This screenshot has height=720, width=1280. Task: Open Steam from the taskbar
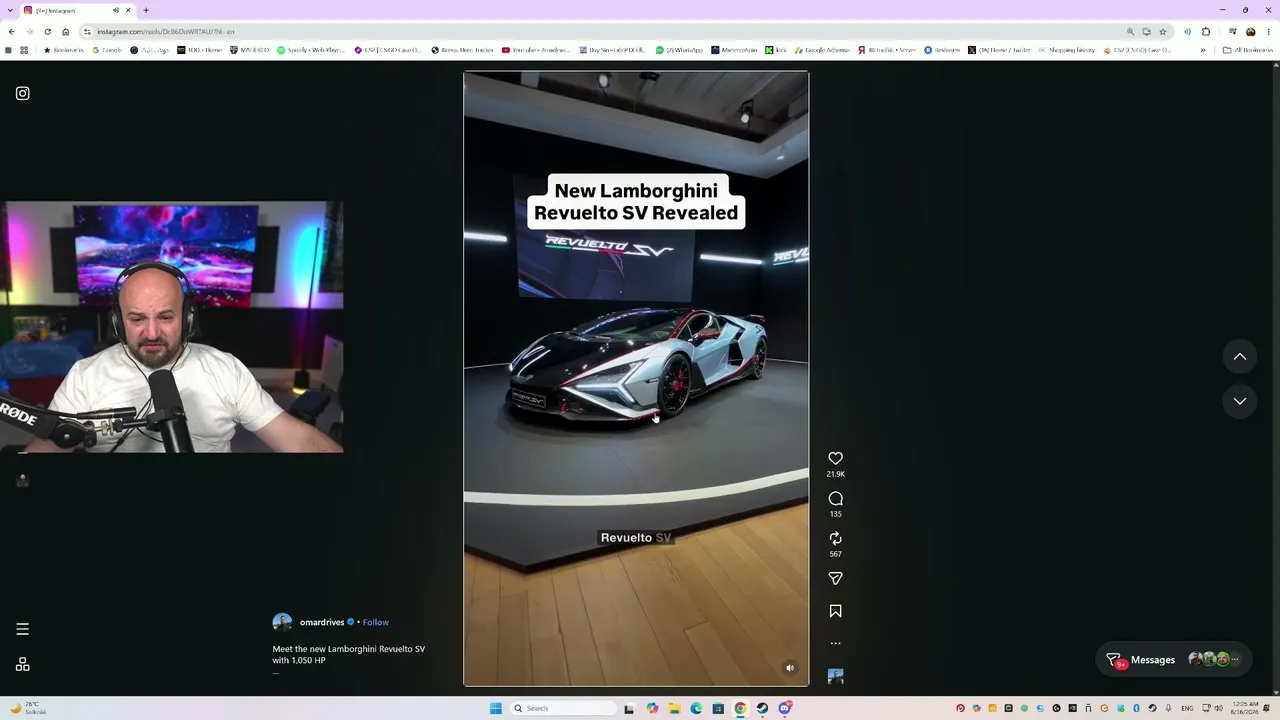762,709
